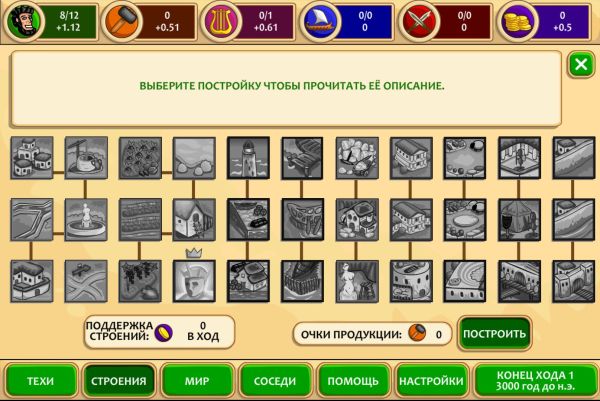600x401 pixels.
Task: Open the МИР world tab
Action: click(x=197, y=381)
